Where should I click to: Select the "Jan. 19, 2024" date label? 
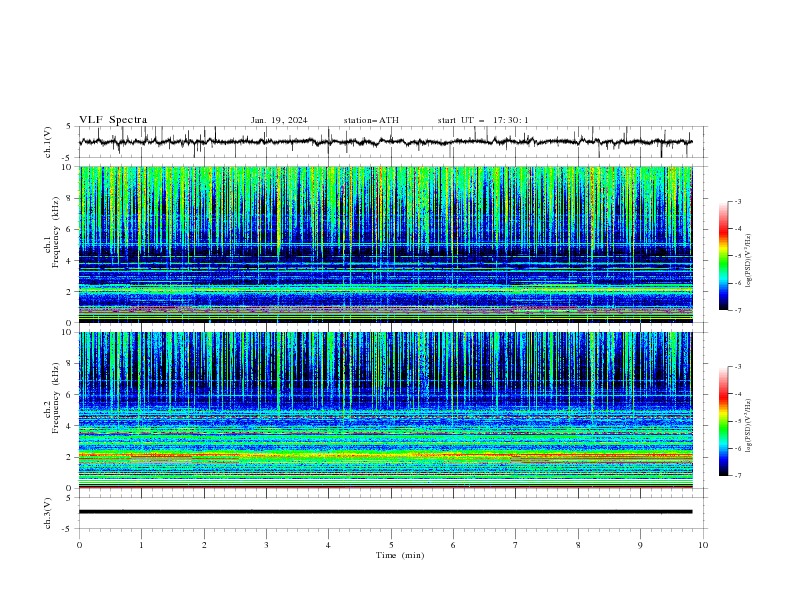point(279,120)
